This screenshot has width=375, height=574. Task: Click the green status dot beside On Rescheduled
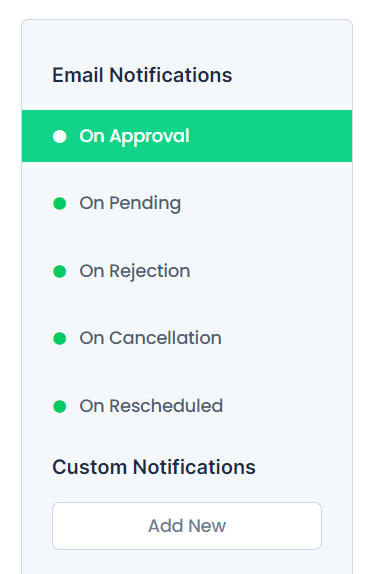tap(60, 406)
